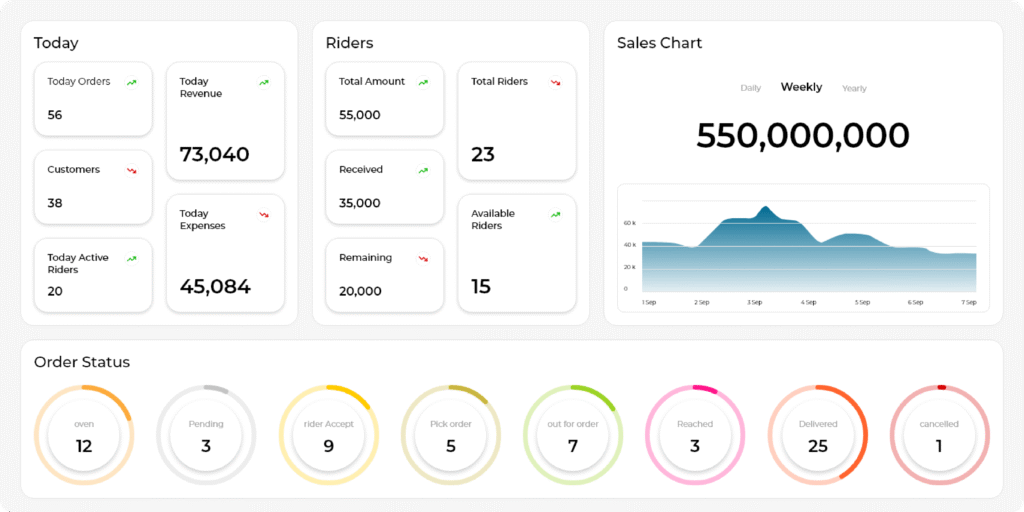
Task: Click the red down arrow on Customers card
Action: click(132, 170)
